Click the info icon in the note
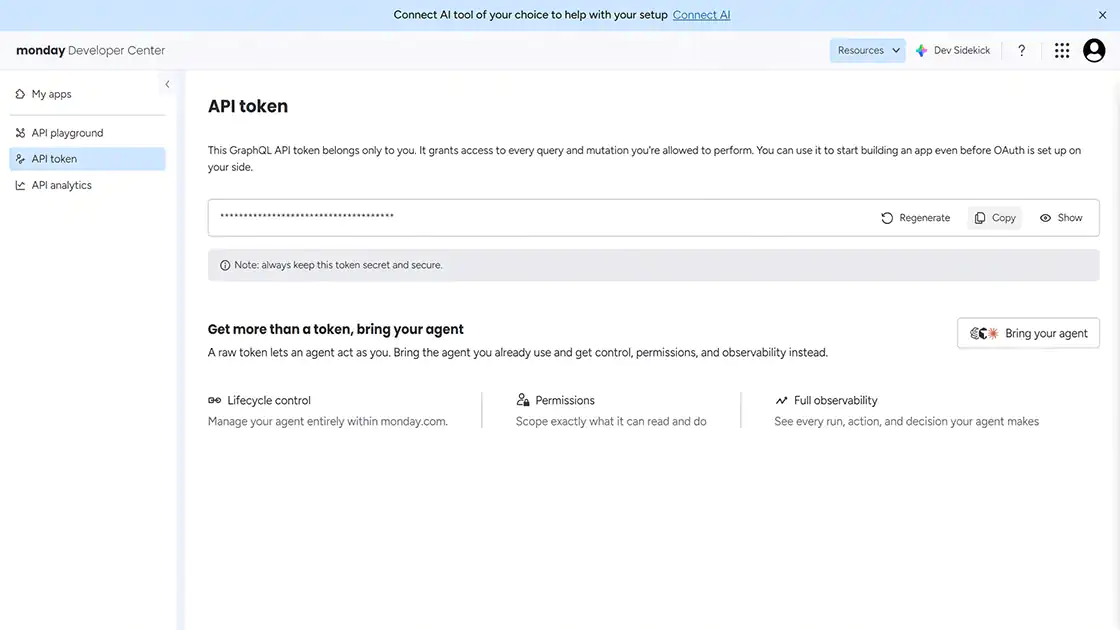 [225, 265]
